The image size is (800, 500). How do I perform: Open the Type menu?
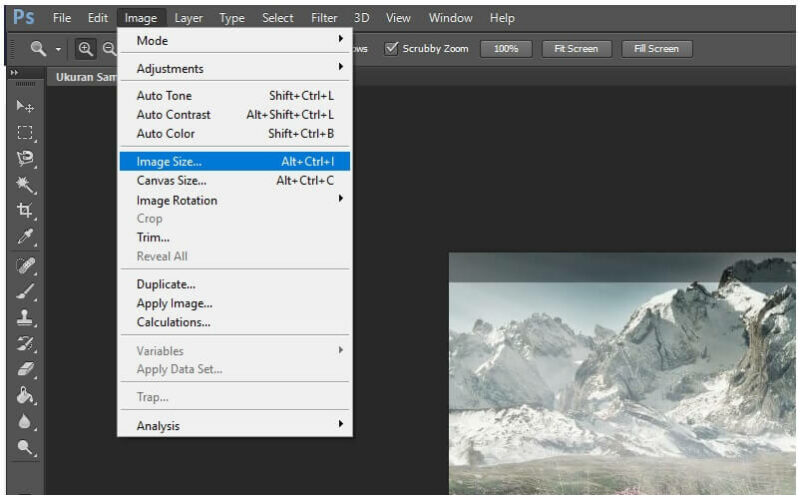pos(232,18)
